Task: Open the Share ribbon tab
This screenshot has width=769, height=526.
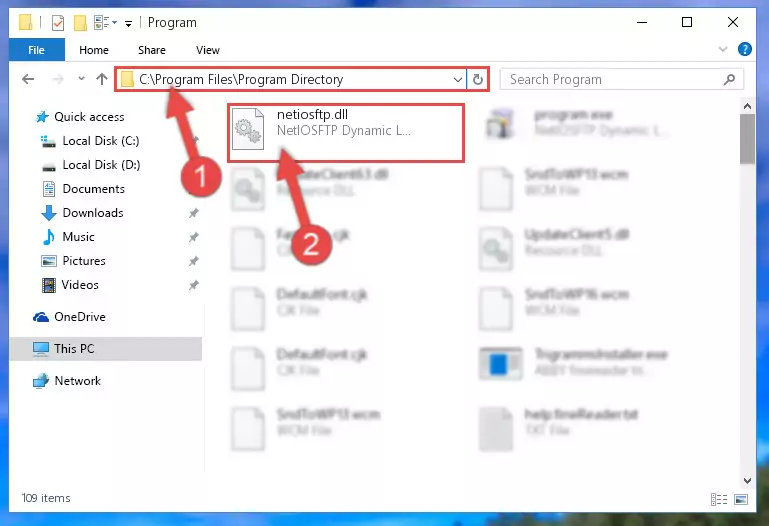Action: tap(152, 50)
